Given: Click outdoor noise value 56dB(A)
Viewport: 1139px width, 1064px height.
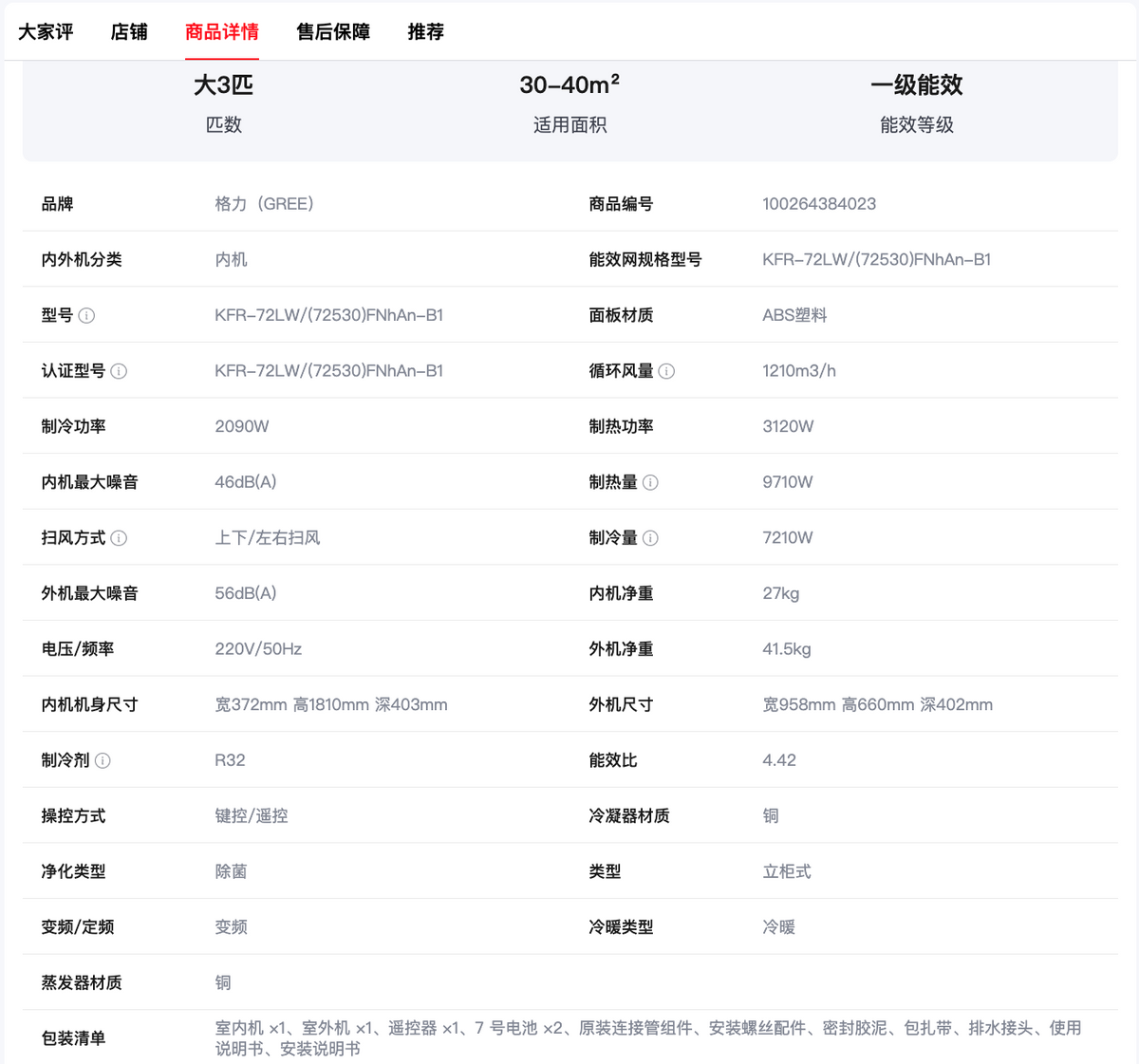Looking at the screenshot, I should (246, 593).
